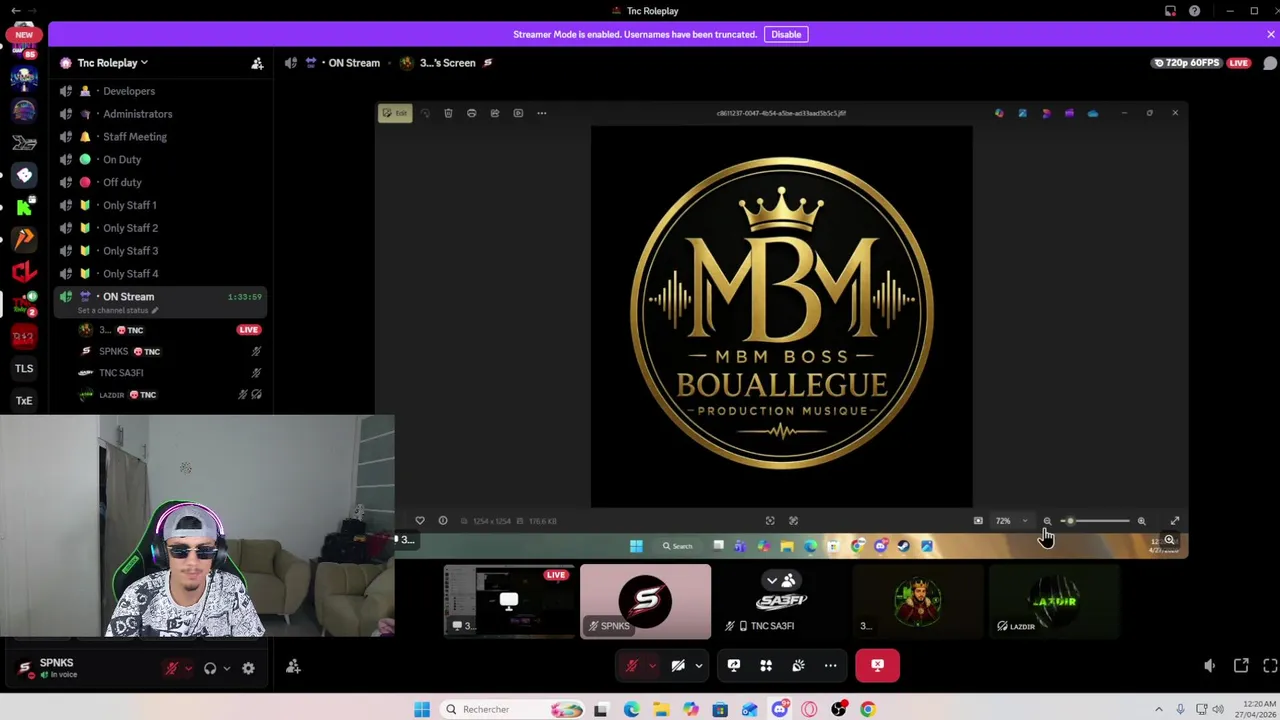Open the camera options arrow in call controls
The width and height of the screenshot is (1280, 720).
pyautogui.click(x=698, y=666)
